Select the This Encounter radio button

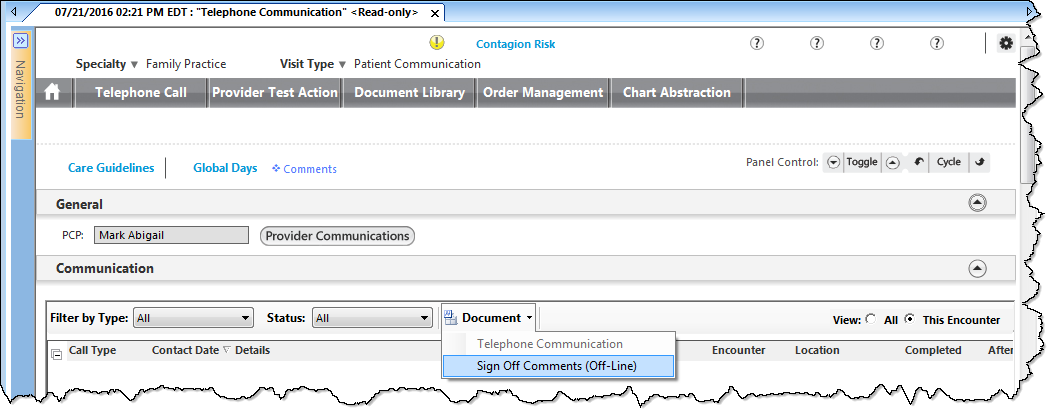click(909, 320)
